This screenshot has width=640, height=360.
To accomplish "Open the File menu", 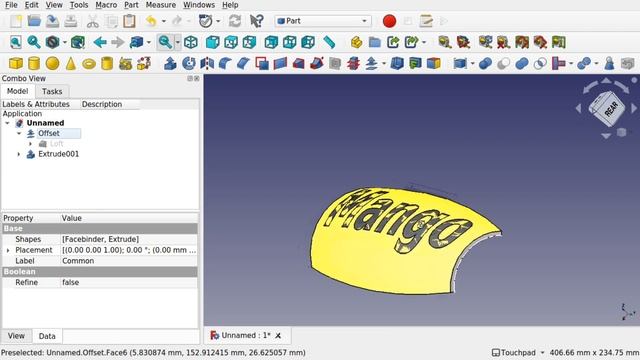I will [11, 5].
